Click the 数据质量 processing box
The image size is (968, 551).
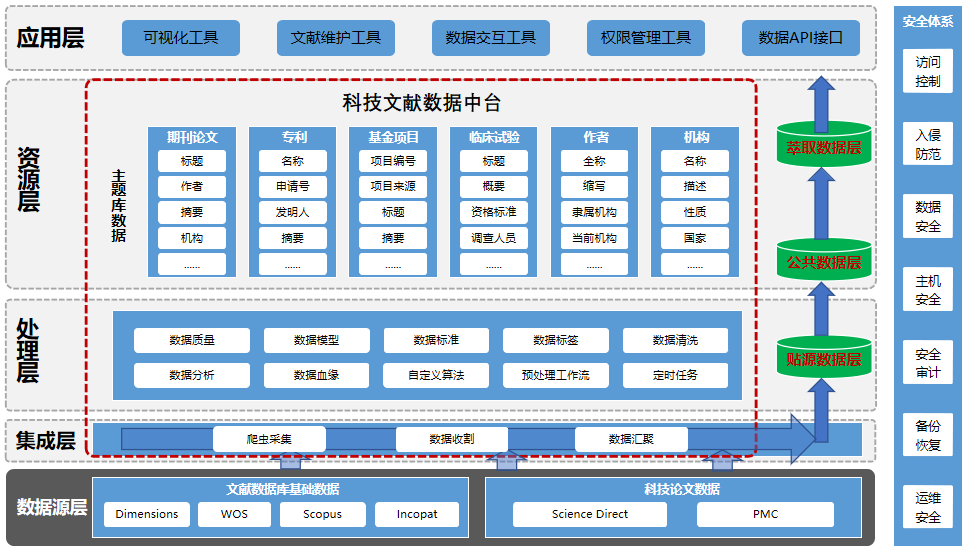pyautogui.click(x=192, y=340)
